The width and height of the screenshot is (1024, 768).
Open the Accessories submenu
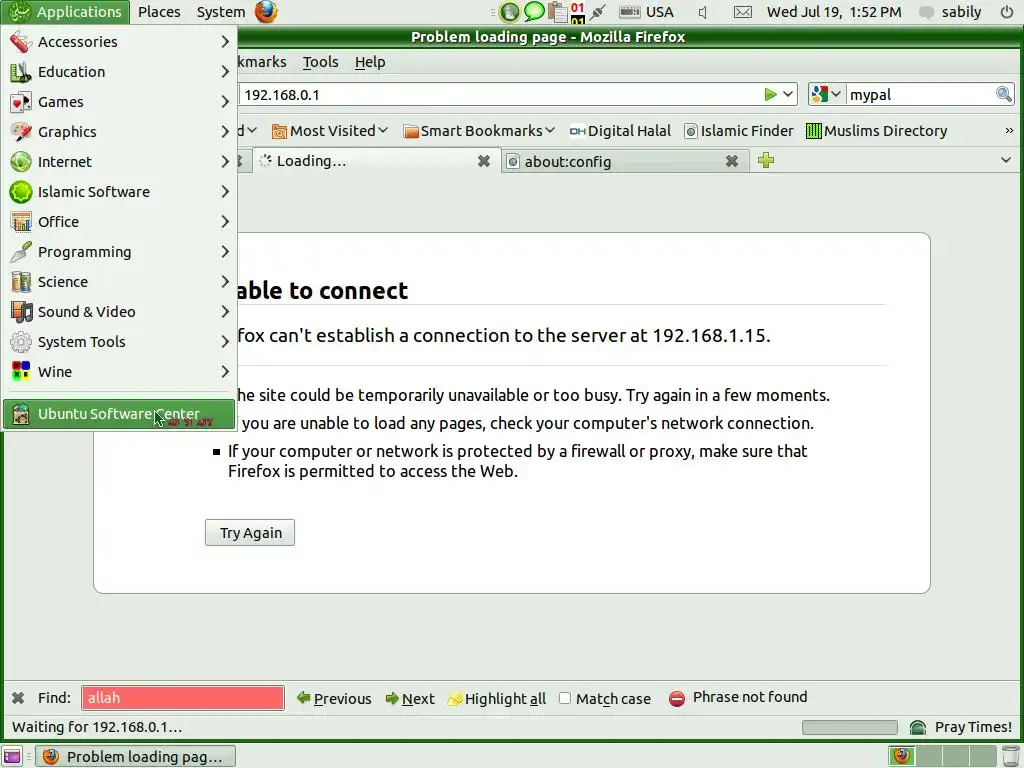119,42
